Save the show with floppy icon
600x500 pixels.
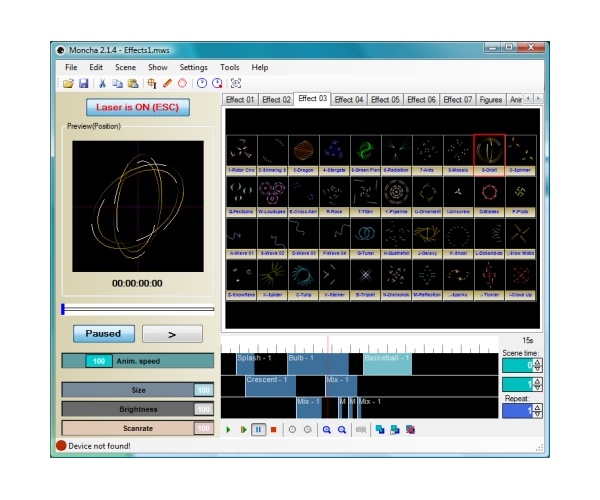(x=83, y=83)
